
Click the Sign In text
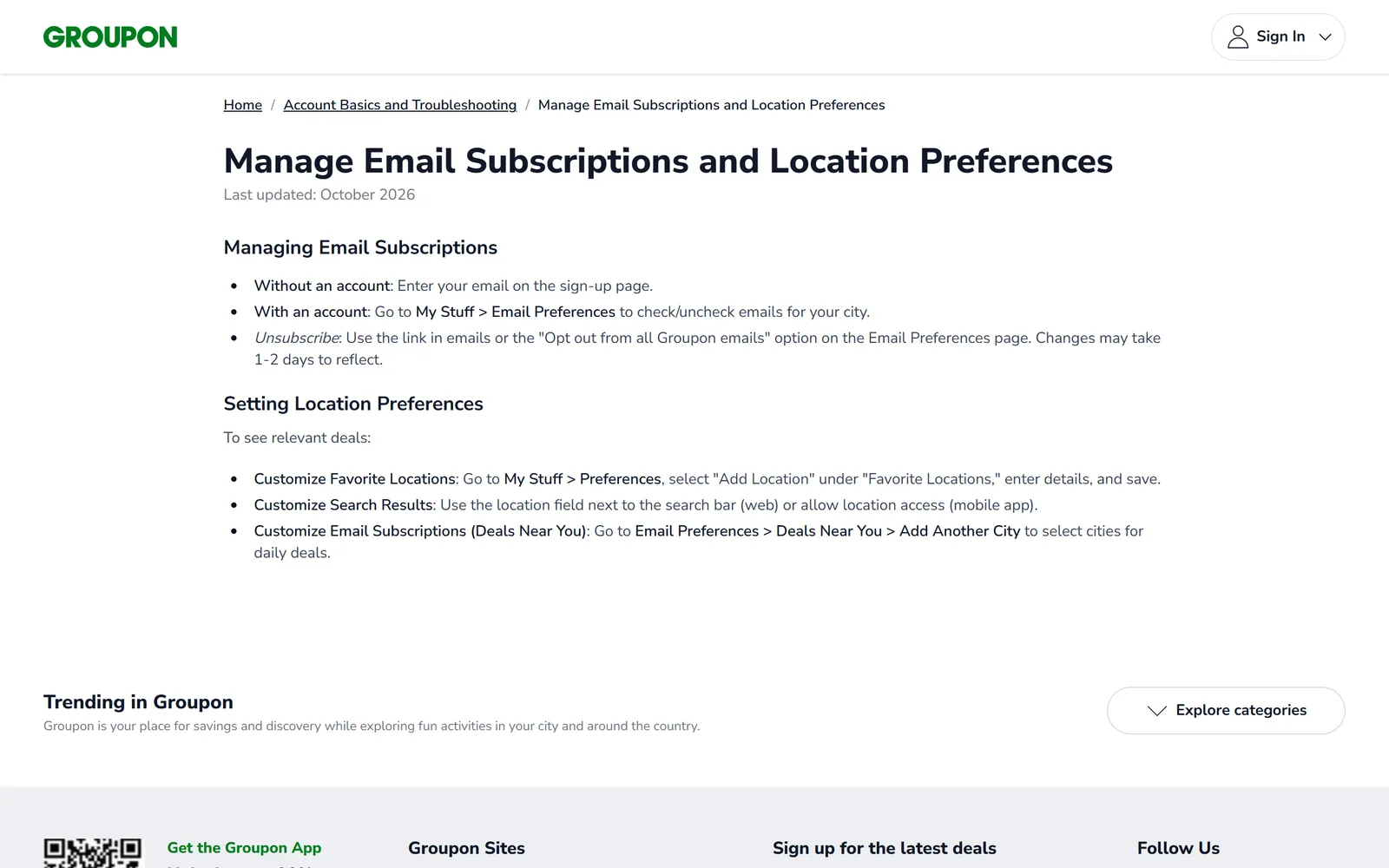pos(1280,36)
